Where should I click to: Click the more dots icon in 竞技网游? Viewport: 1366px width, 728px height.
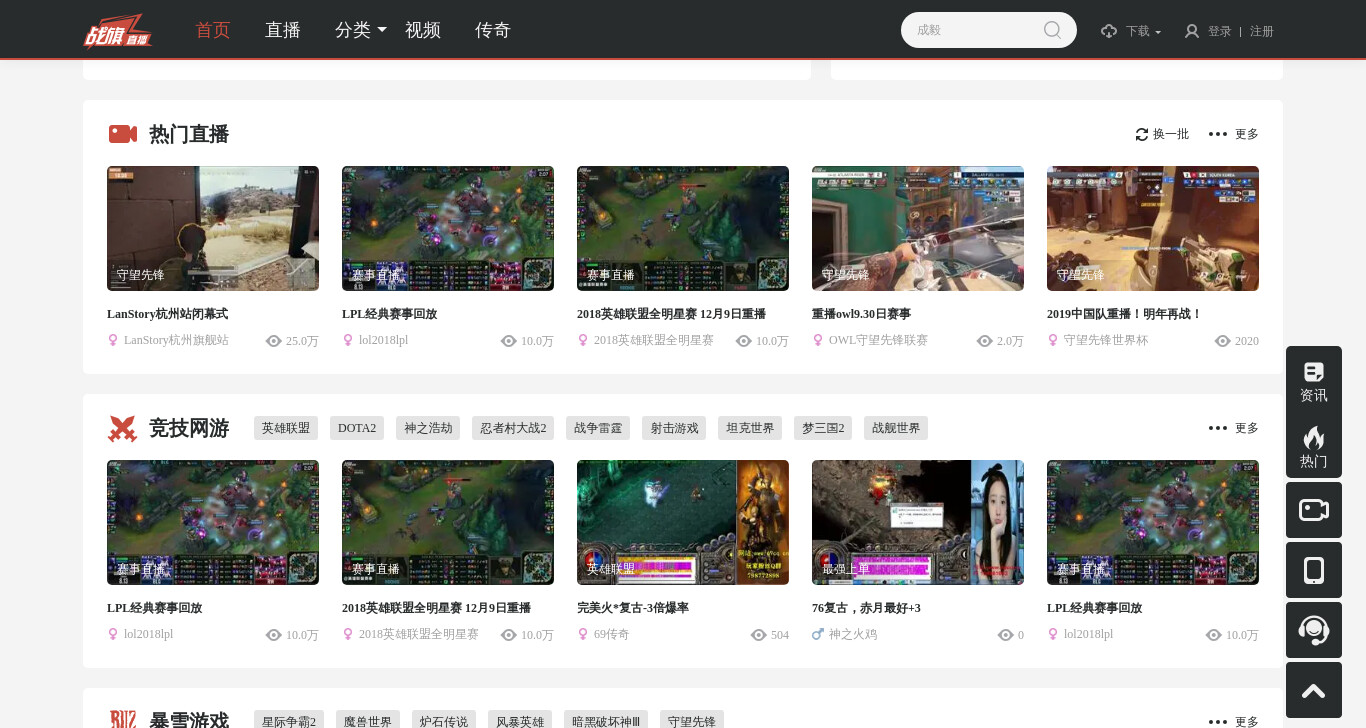[x=1217, y=428]
